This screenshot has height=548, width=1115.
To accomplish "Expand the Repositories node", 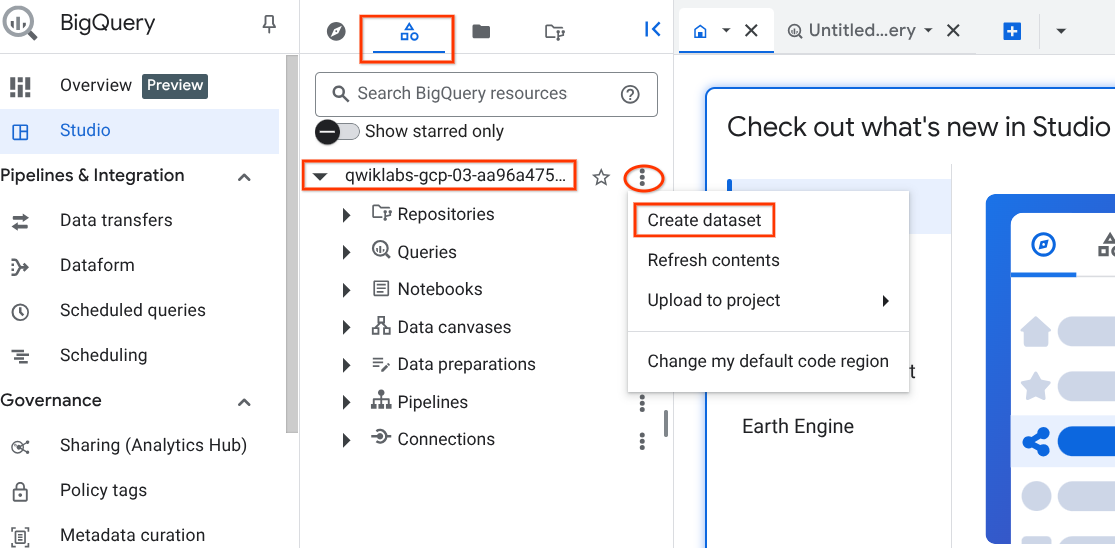I will tap(346, 215).
